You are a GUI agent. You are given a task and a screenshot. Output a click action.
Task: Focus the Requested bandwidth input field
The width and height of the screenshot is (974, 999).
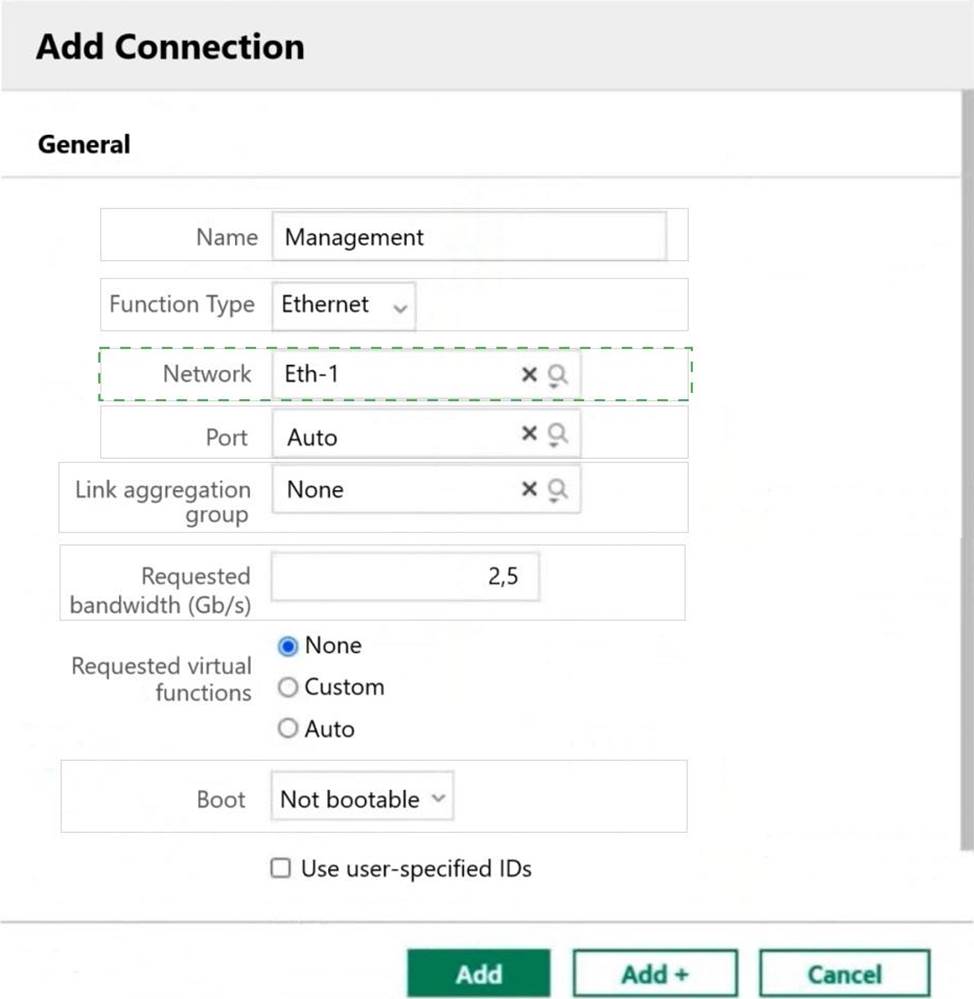tap(405, 577)
